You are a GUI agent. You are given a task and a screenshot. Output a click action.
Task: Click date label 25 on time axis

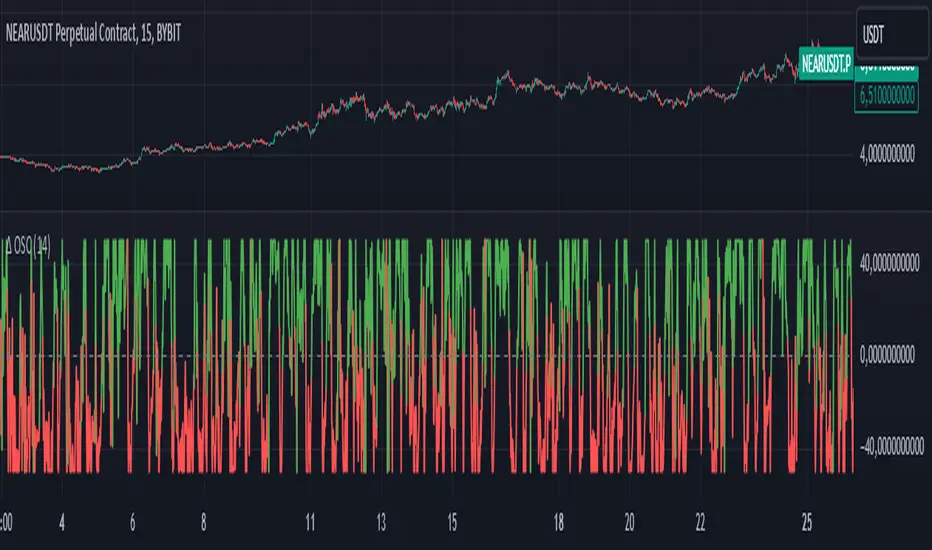[x=806, y=521]
